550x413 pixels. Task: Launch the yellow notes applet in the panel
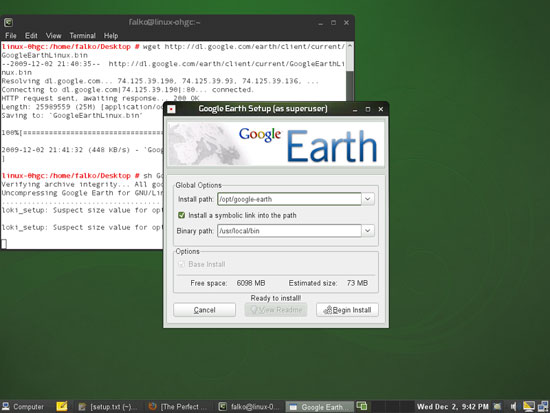pos(62,406)
